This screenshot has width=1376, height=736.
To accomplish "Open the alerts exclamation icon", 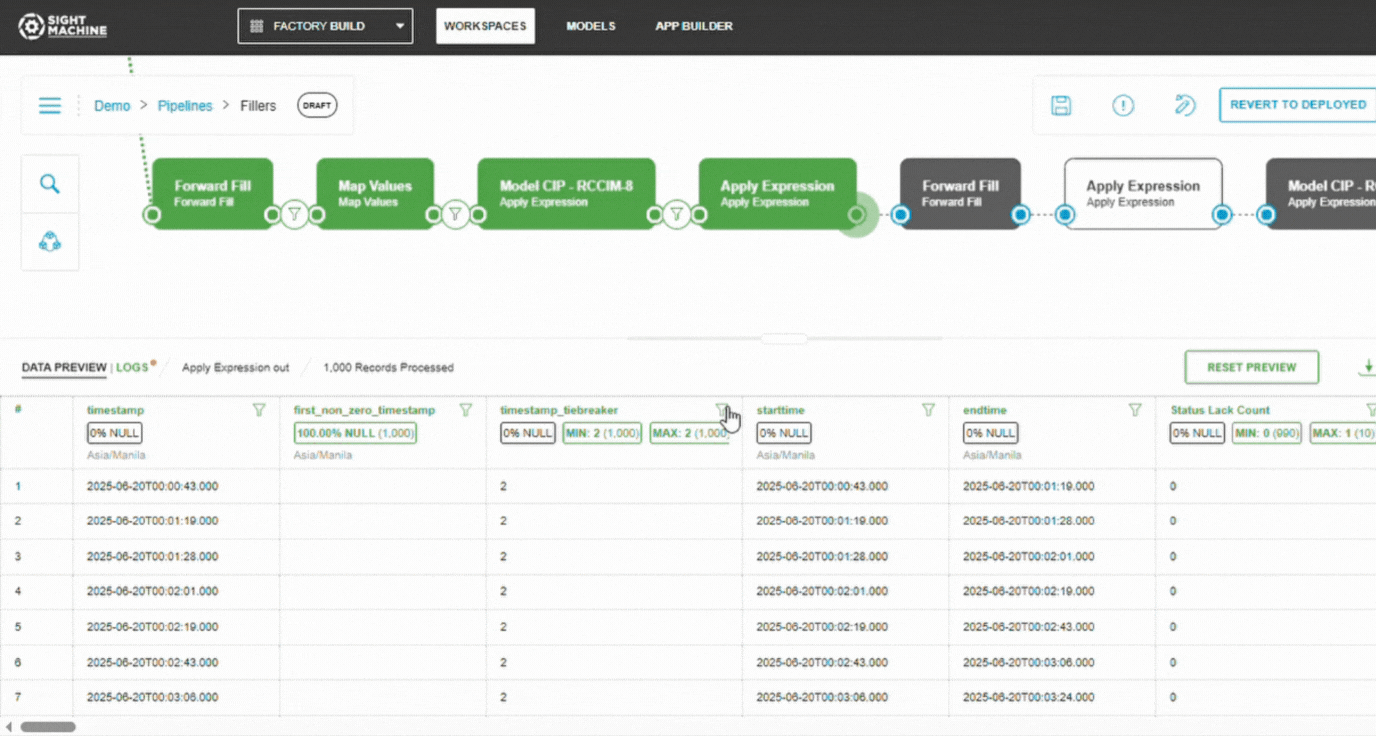I will coord(1123,105).
